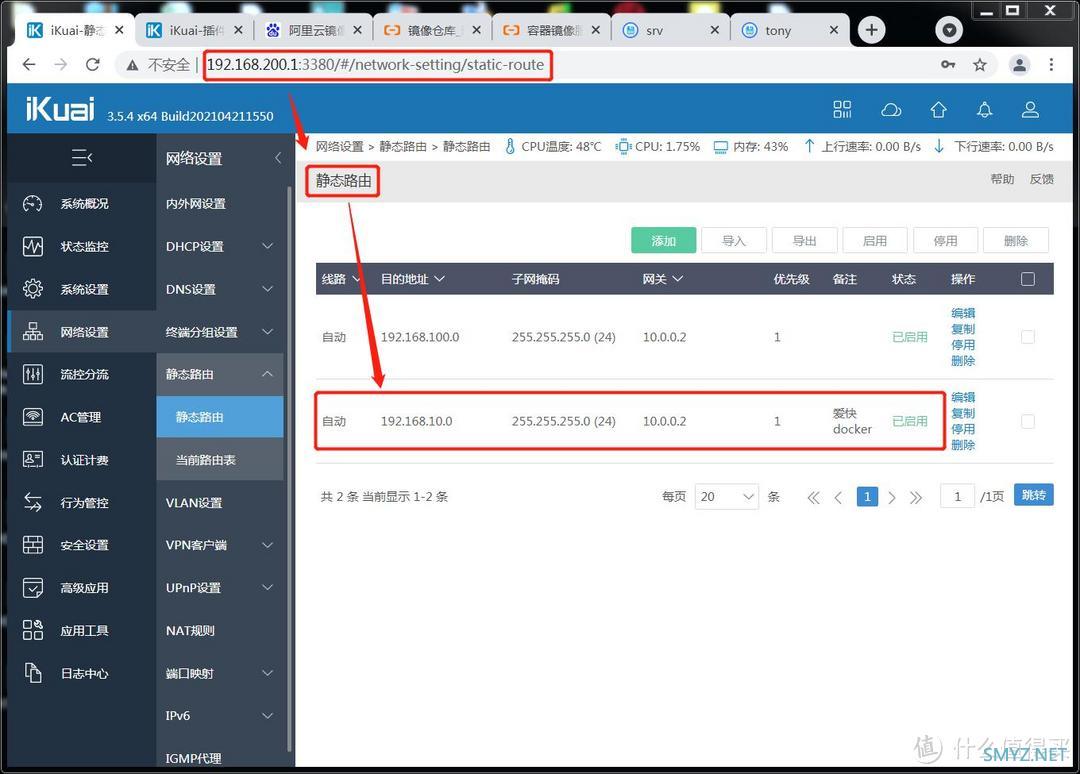The image size is (1080, 774).
Task: Click the 日志中心 documents icon
Action: (33, 673)
